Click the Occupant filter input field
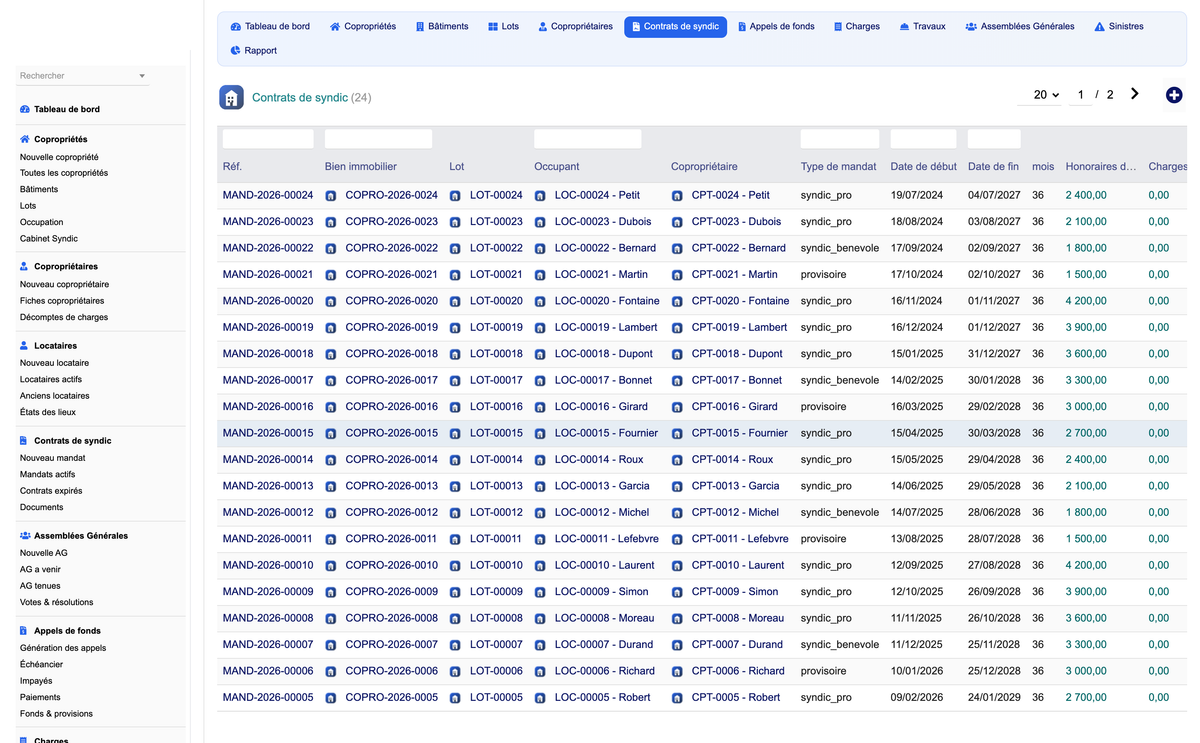The image size is (1200, 743). coord(587,139)
